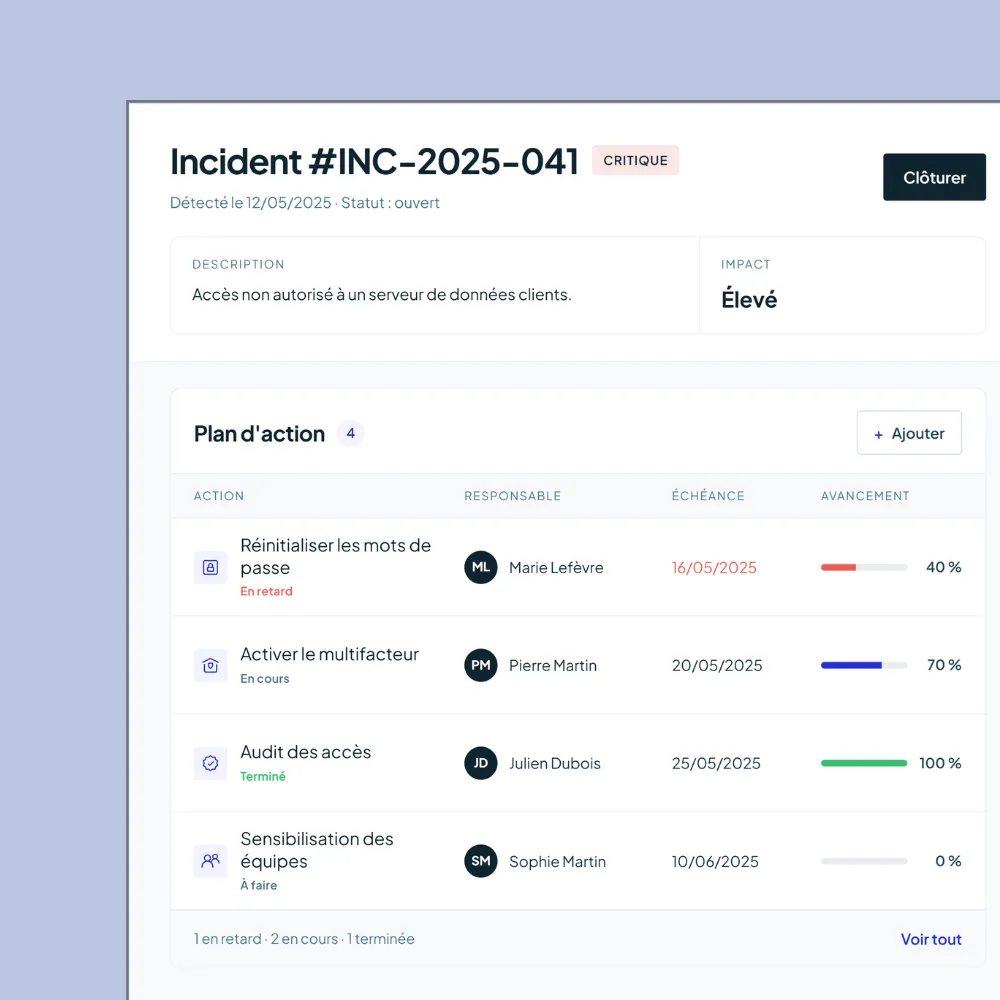
Task: Click the overdue date 16/05/2025
Action: (x=714, y=568)
